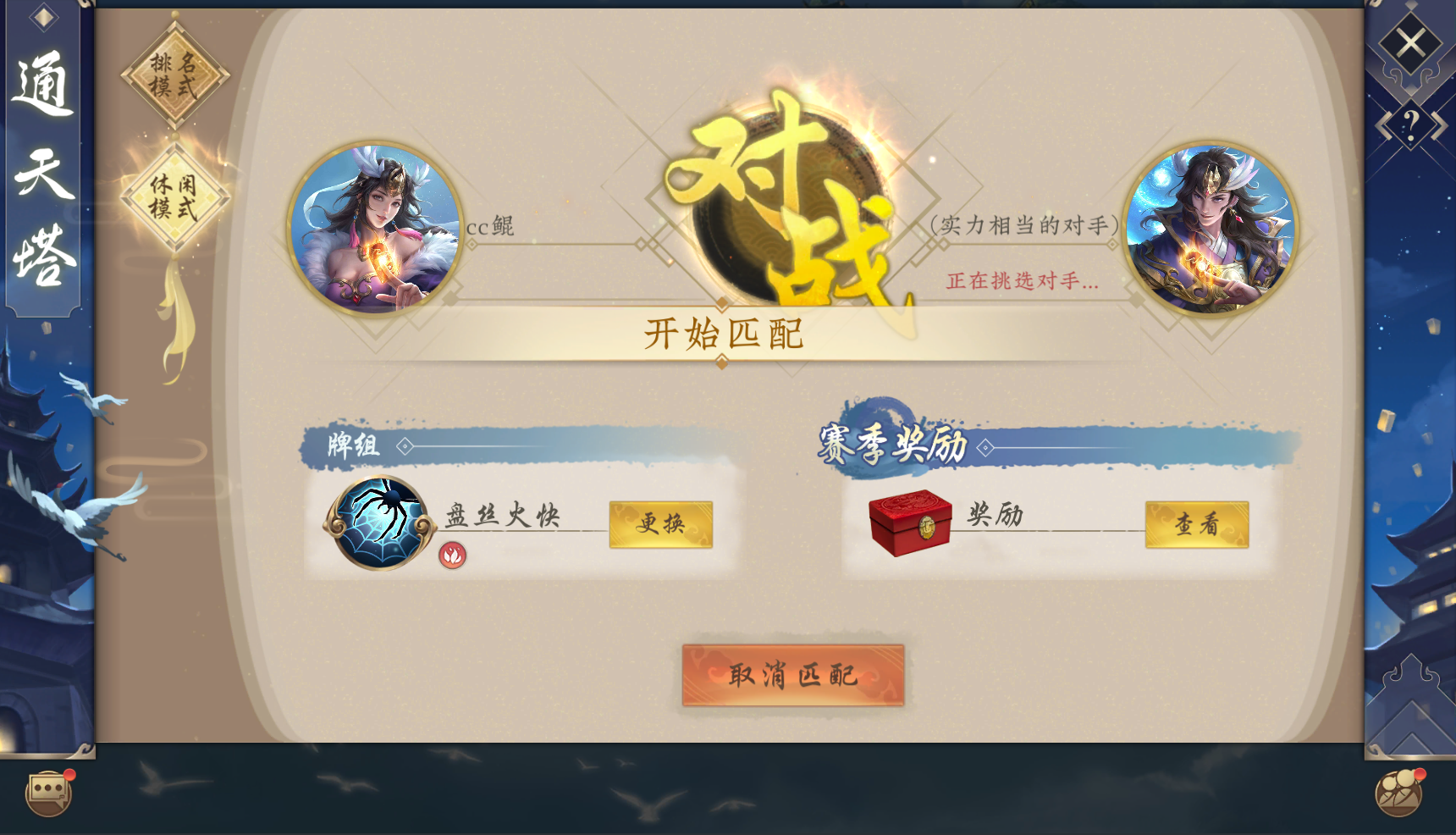Screen dimensions: 1456x835
Task: Switch to the 休闲模式 casual mode tab
Action: 174,196
